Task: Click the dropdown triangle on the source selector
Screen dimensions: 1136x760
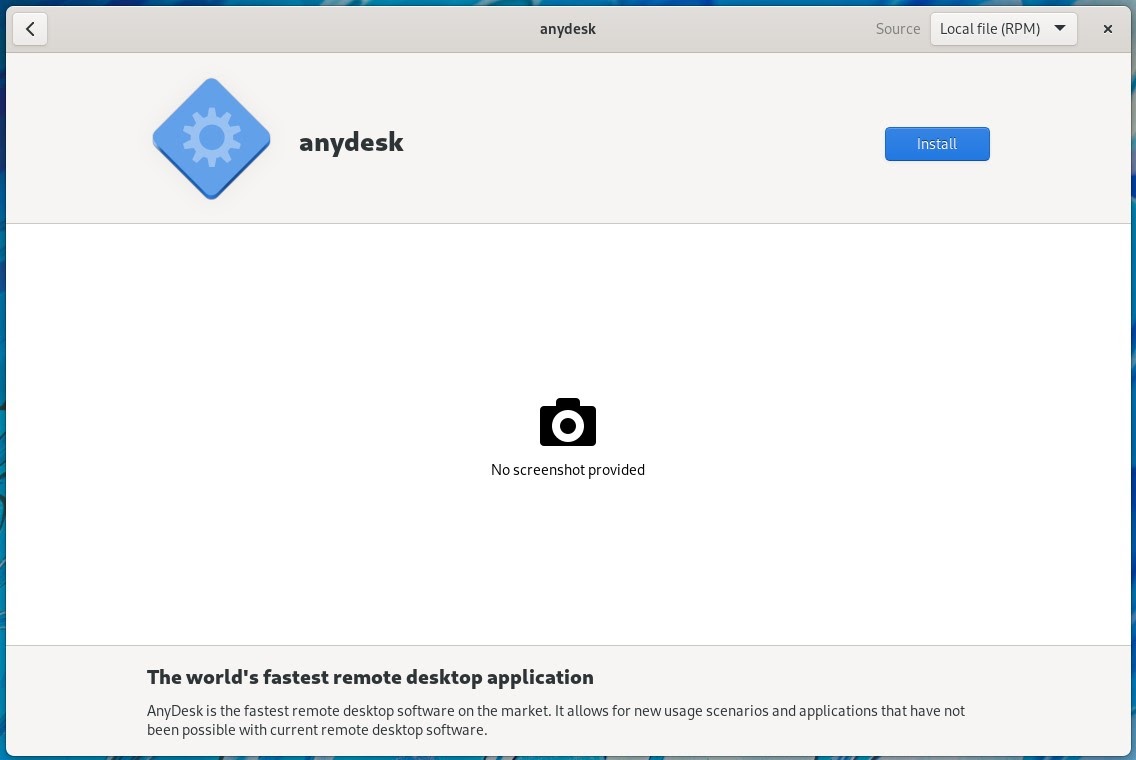Action: click(1059, 29)
